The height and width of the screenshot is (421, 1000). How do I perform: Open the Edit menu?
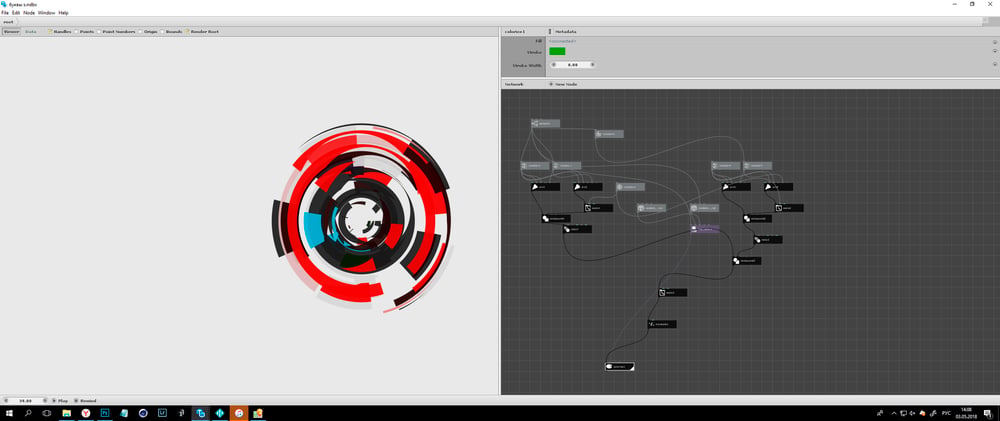pyautogui.click(x=16, y=13)
